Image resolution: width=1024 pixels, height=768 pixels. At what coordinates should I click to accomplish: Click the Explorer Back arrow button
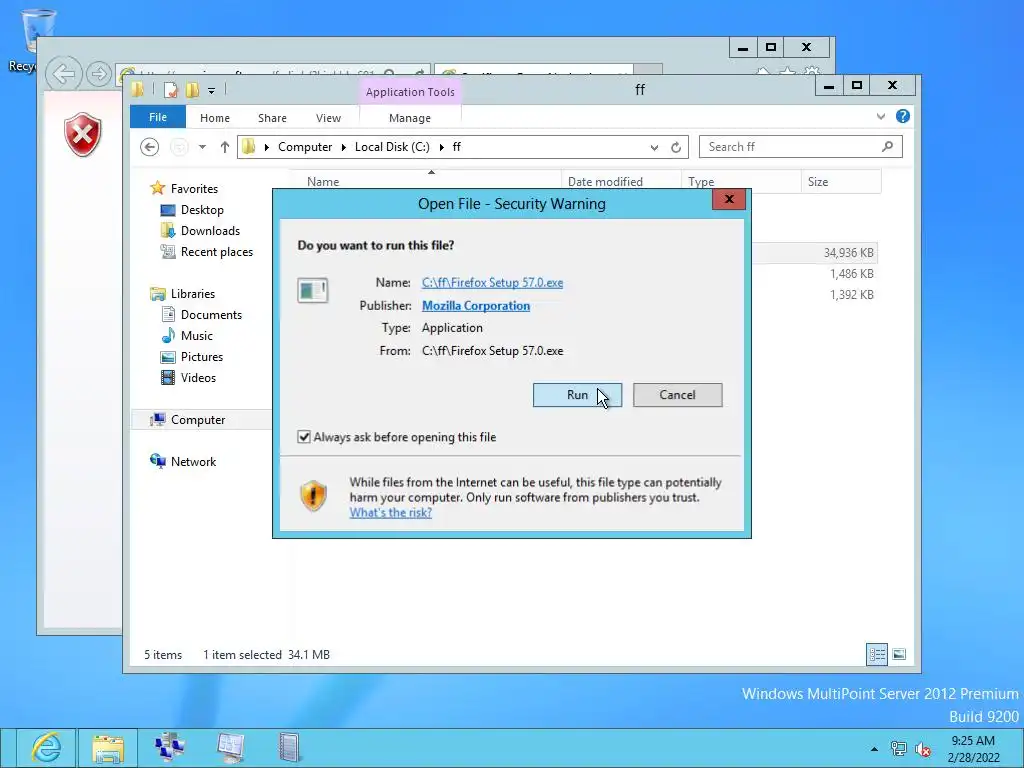coord(150,147)
